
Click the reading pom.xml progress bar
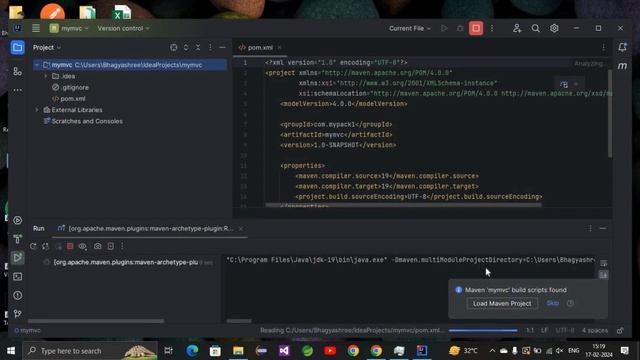483,330
